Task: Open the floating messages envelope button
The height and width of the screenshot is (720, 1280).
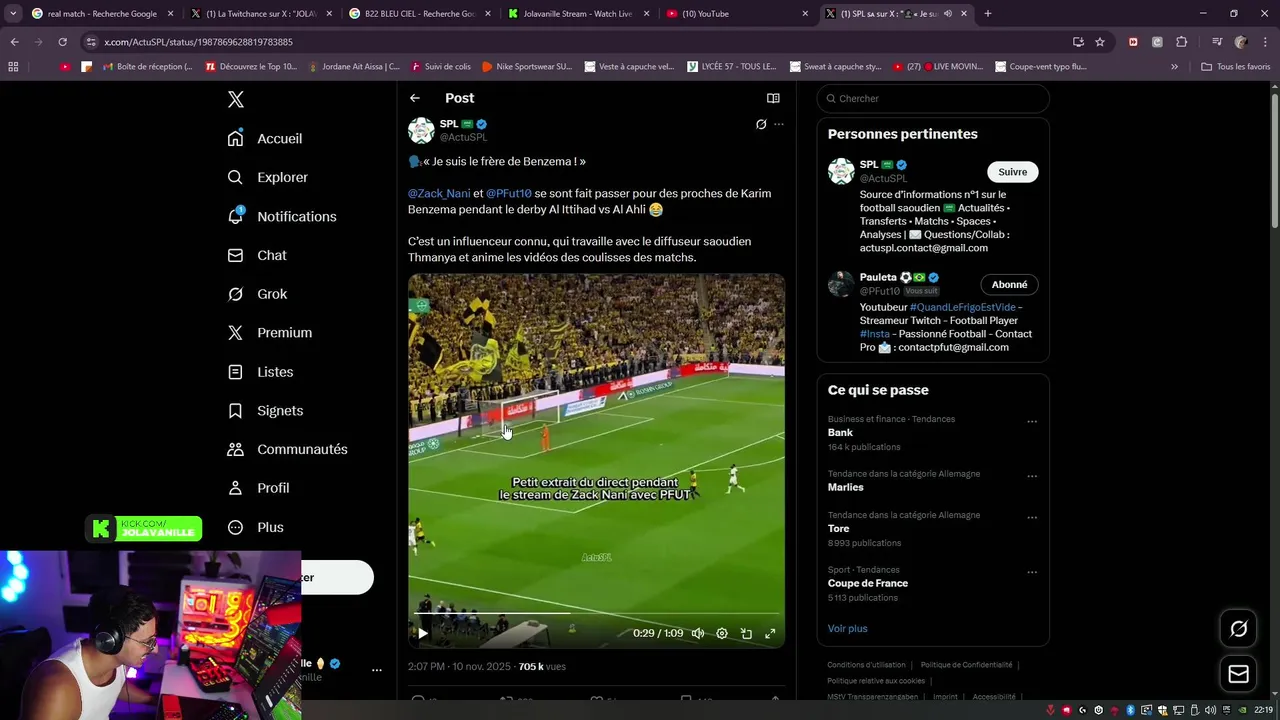Action: coord(1239,674)
